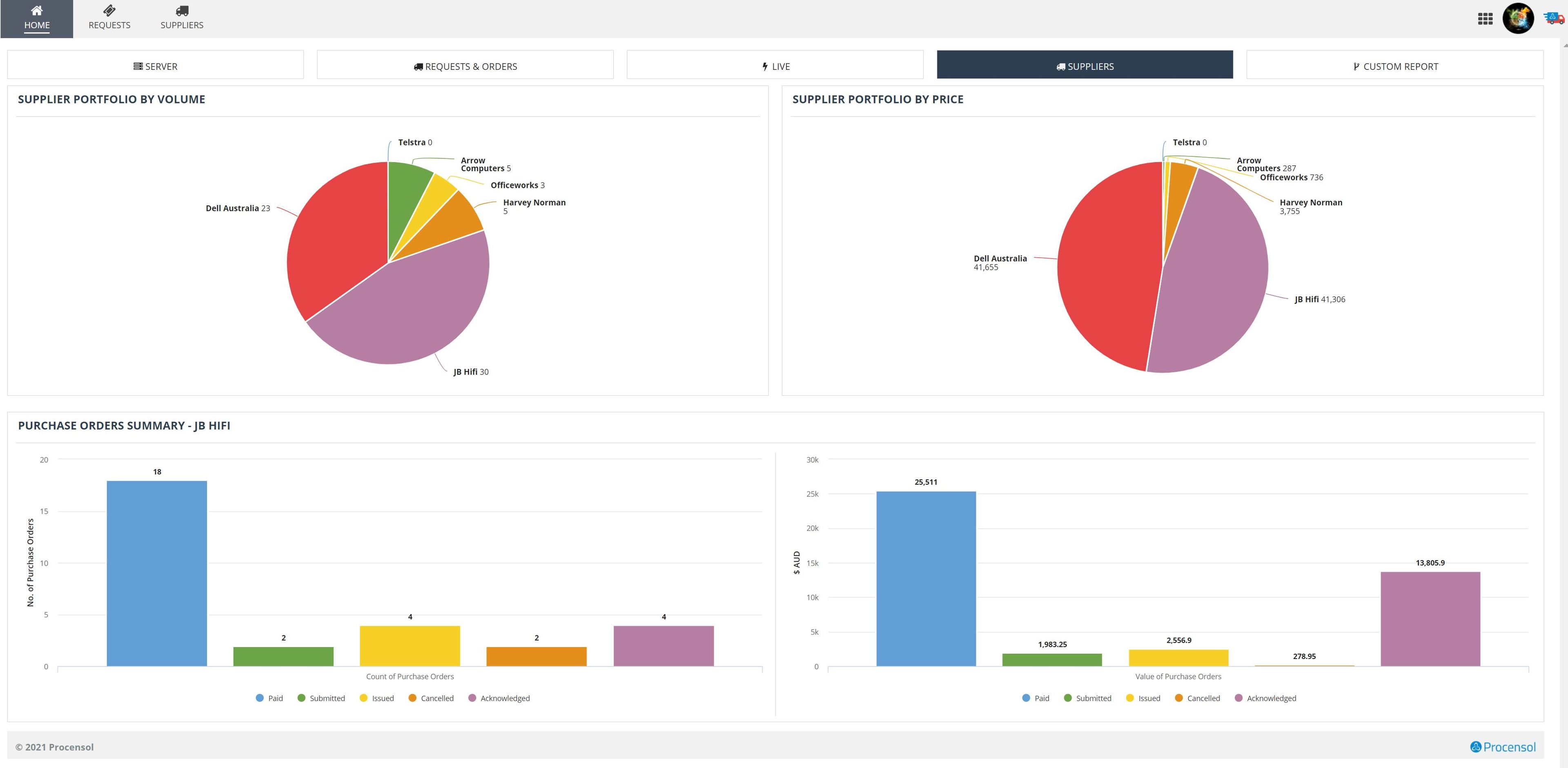
Task: Click the green Submitted bar labeled 2
Action: pyautogui.click(x=284, y=656)
